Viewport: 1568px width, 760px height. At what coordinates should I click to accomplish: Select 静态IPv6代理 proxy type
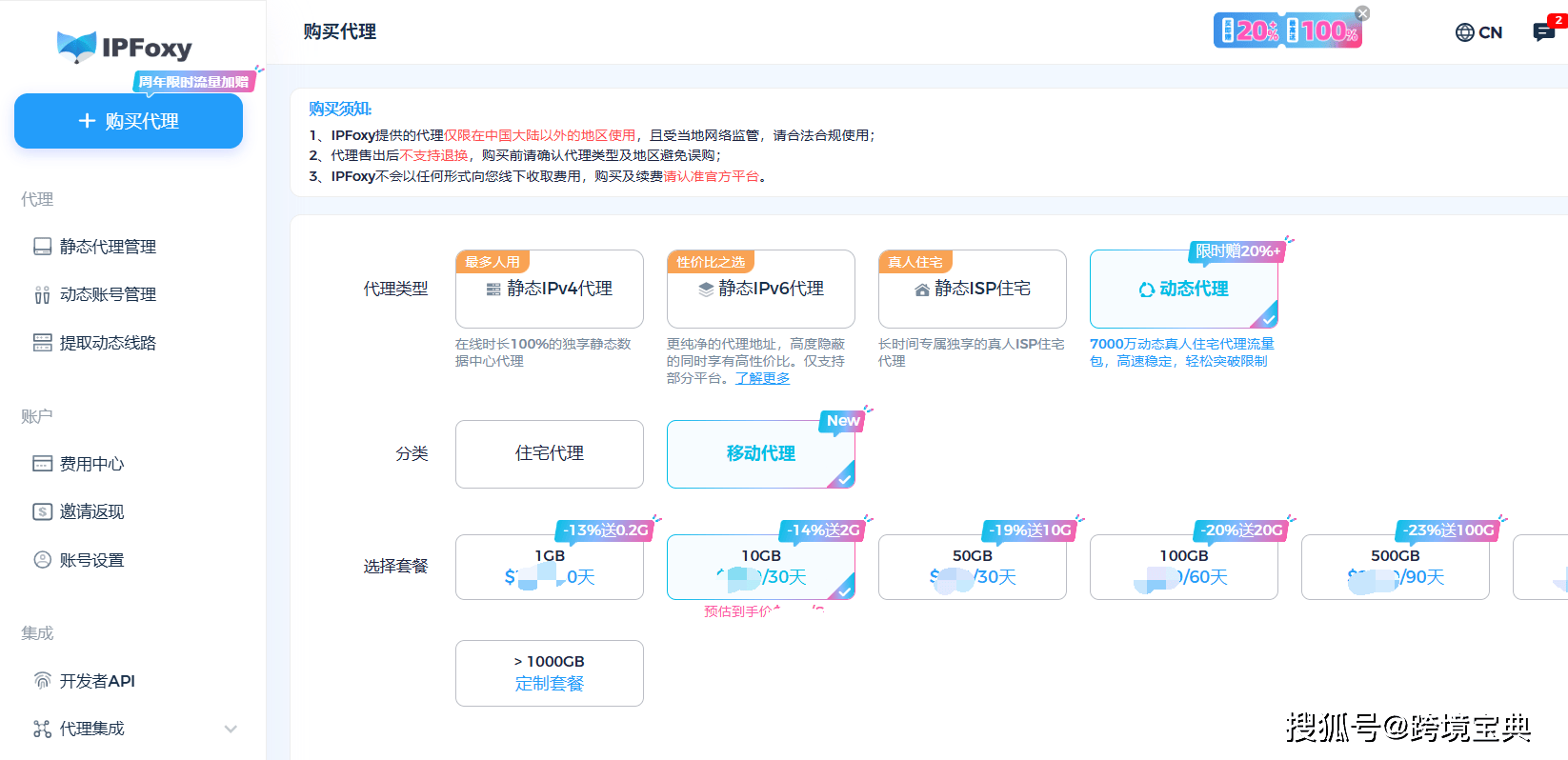(761, 289)
